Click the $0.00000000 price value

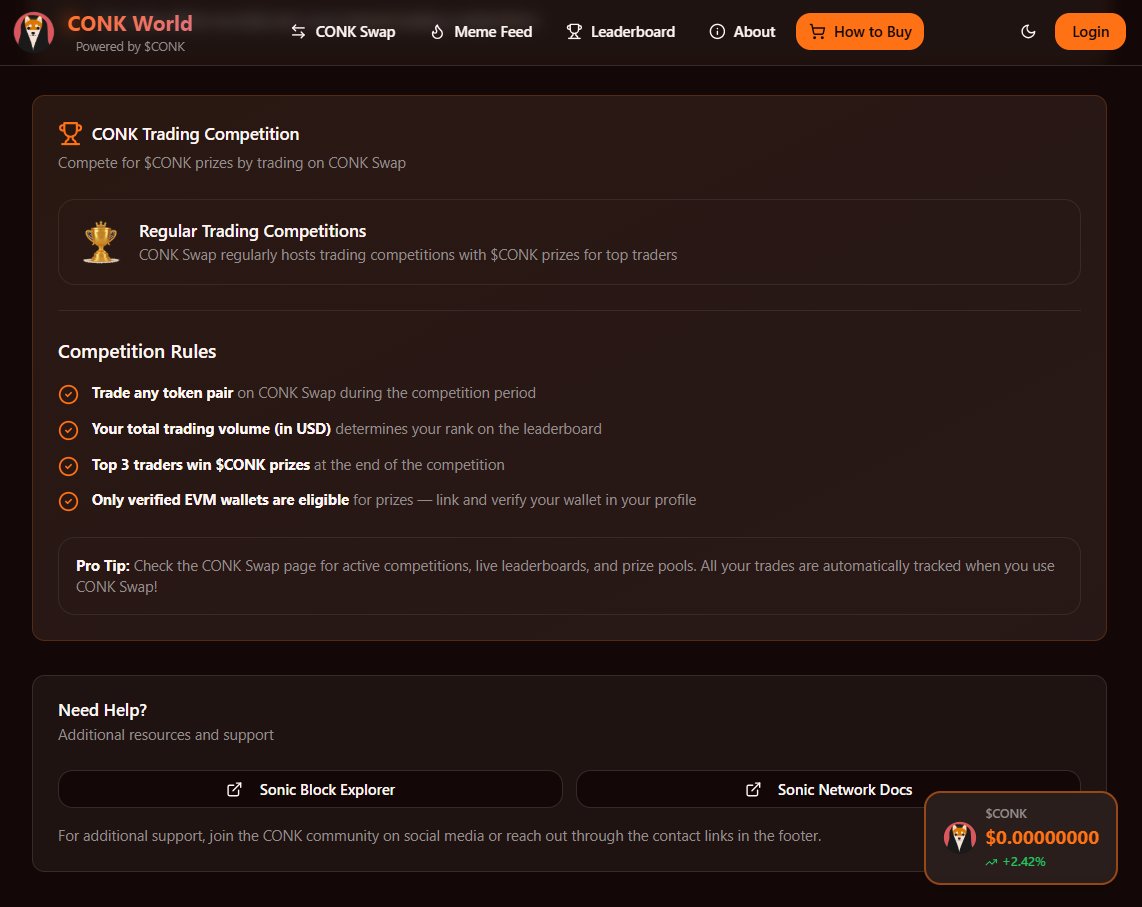click(1041, 838)
